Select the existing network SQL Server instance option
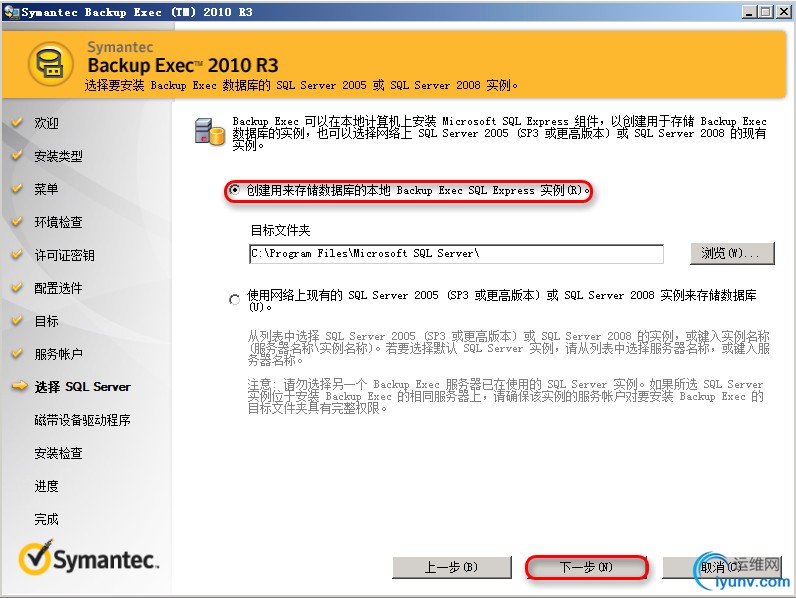The height and width of the screenshot is (598, 796). pyautogui.click(x=234, y=300)
